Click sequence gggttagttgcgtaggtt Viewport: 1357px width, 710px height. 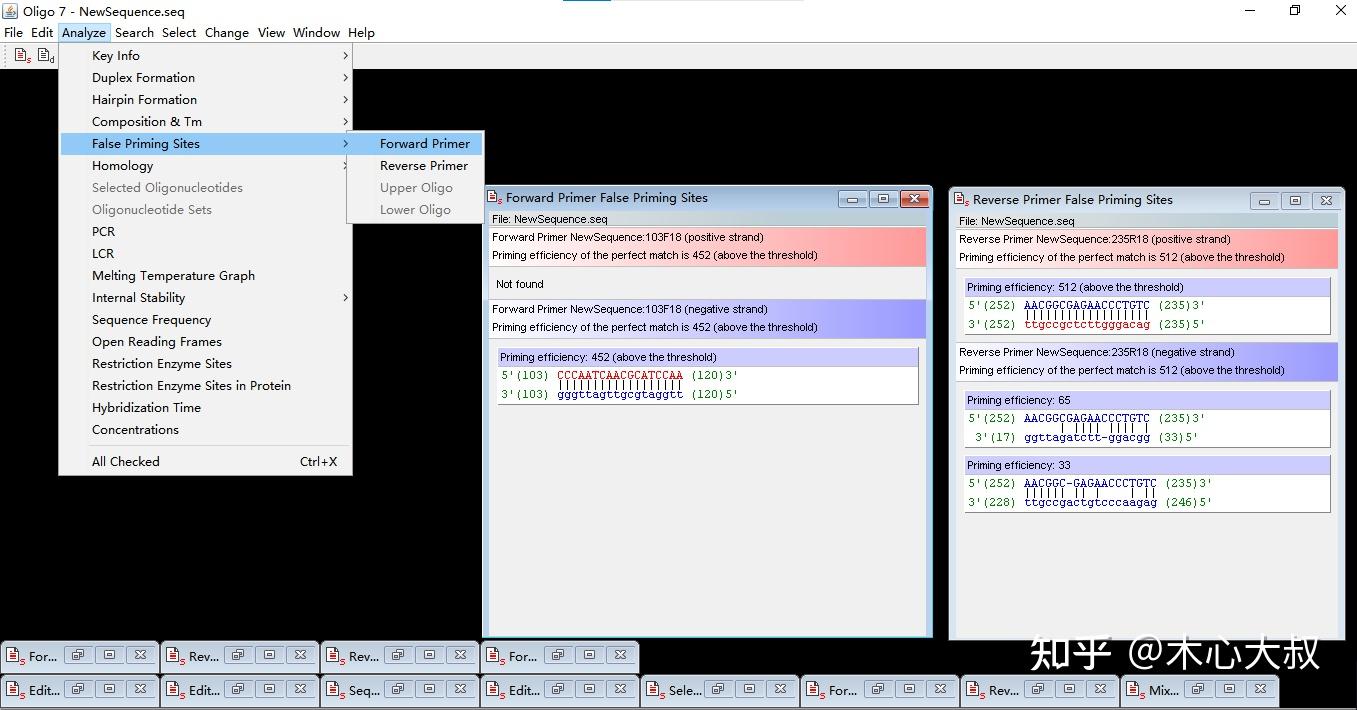[x=620, y=394]
